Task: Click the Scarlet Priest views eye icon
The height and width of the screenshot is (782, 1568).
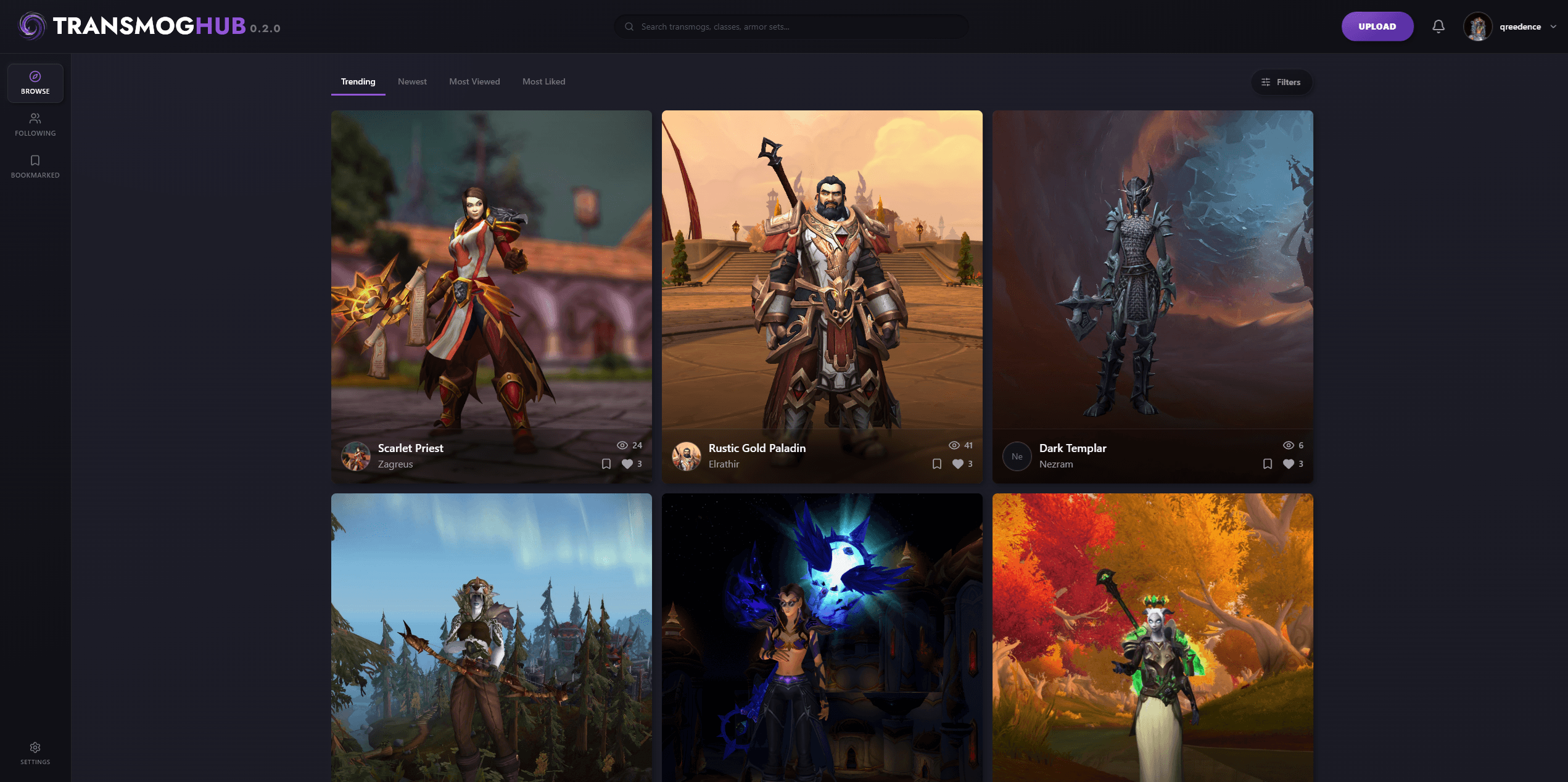Action: (622, 445)
